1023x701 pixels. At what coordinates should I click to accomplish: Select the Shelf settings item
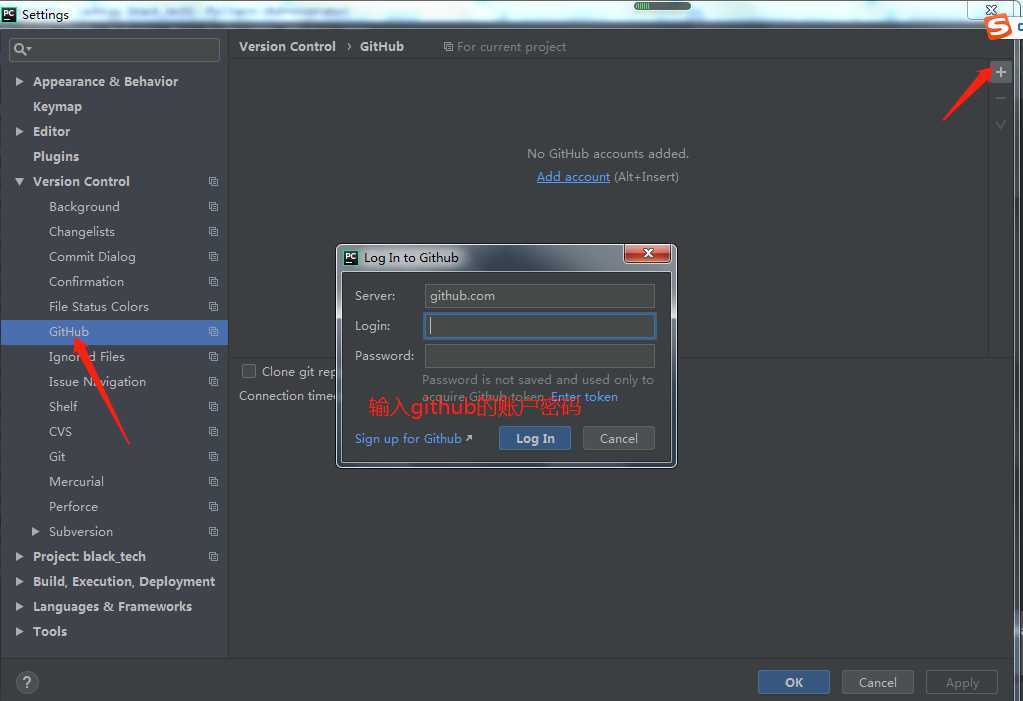tap(63, 407)
